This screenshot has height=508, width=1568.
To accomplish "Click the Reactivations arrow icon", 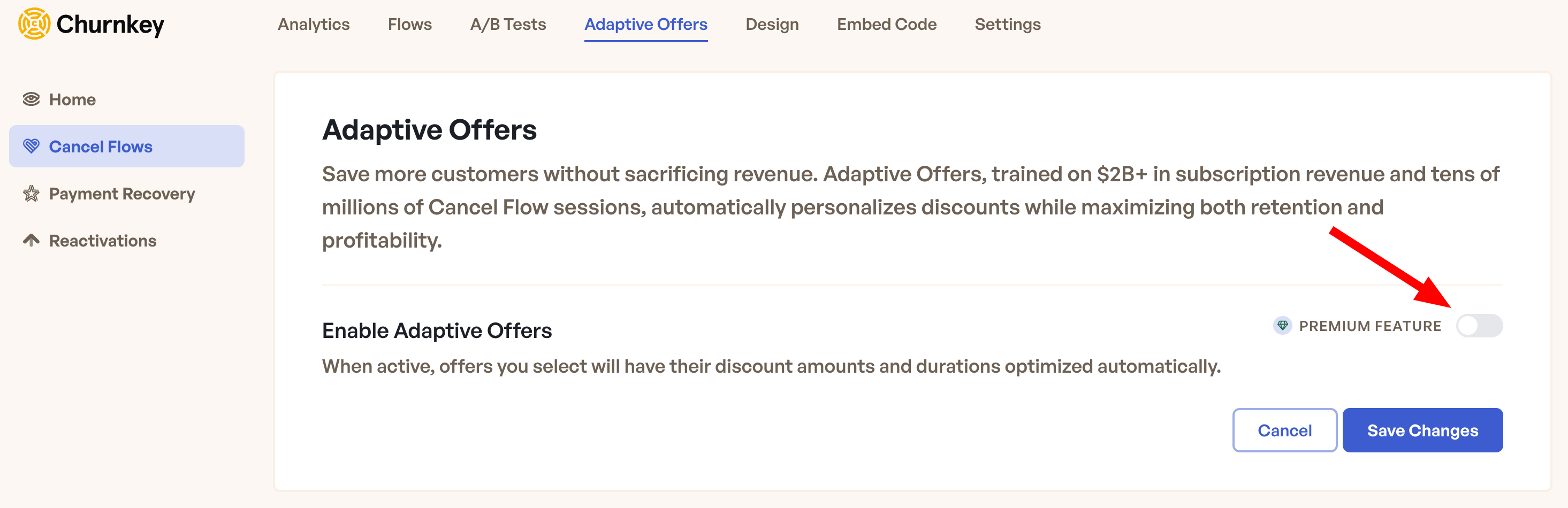I will pos(31,240).
